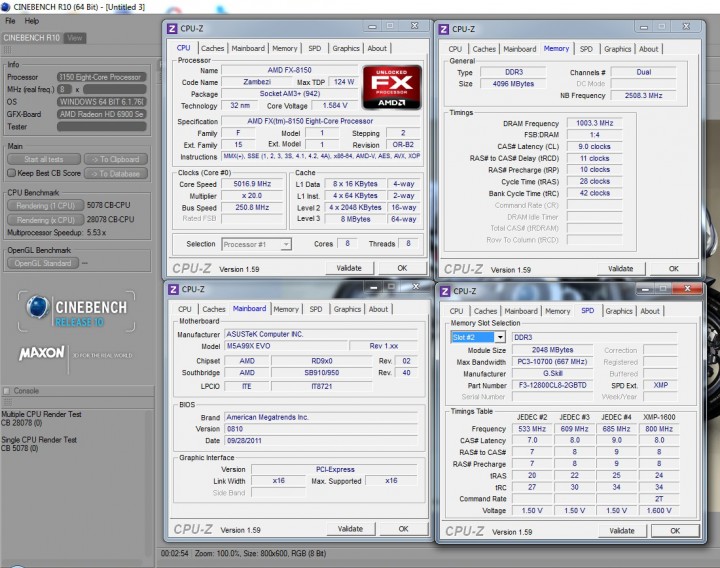
Task: Open Caches tab in Mainboard CPU-Z window
Action: 214,309
